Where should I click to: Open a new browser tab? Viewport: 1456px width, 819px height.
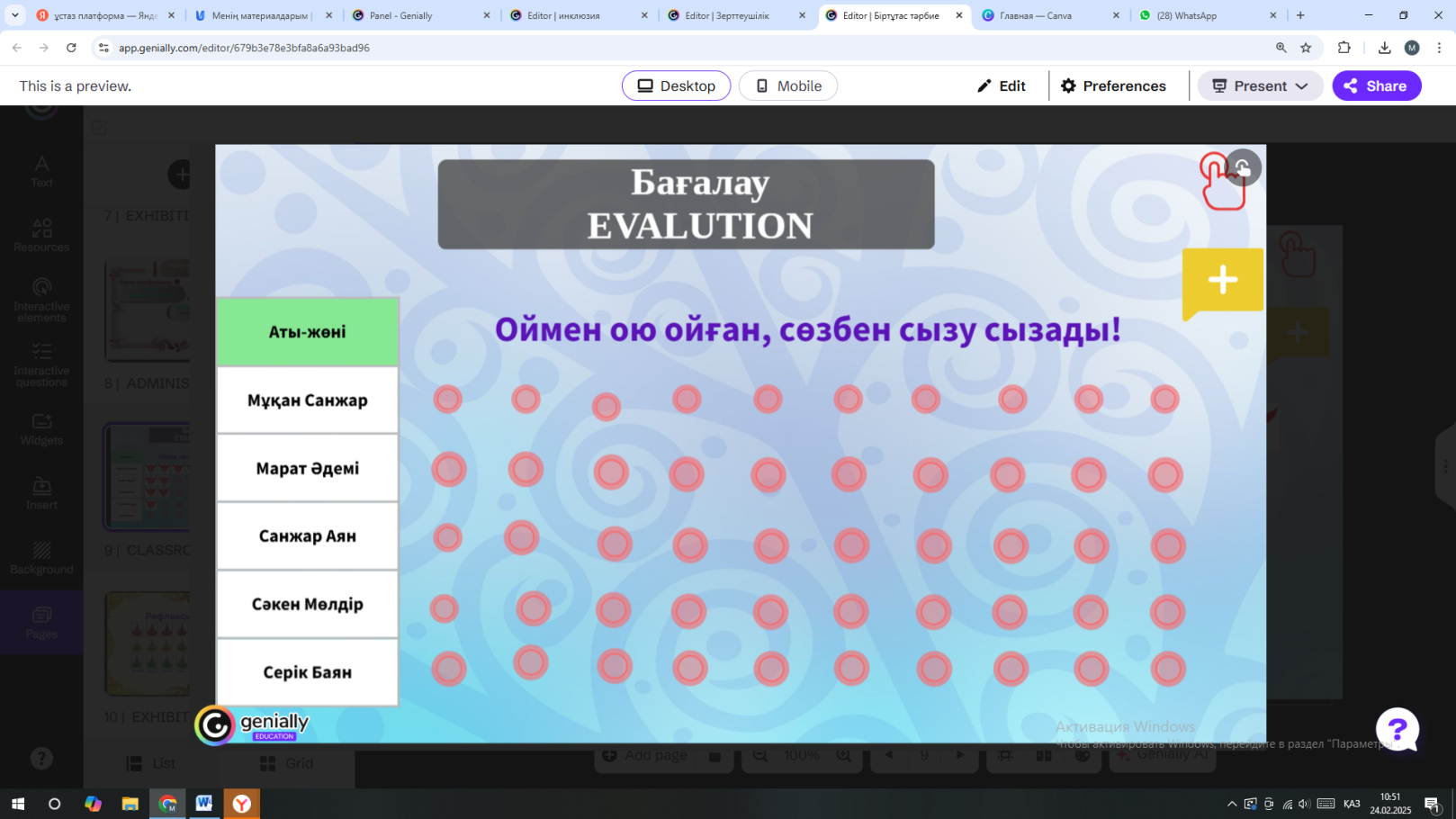[x=1300, y=15]
